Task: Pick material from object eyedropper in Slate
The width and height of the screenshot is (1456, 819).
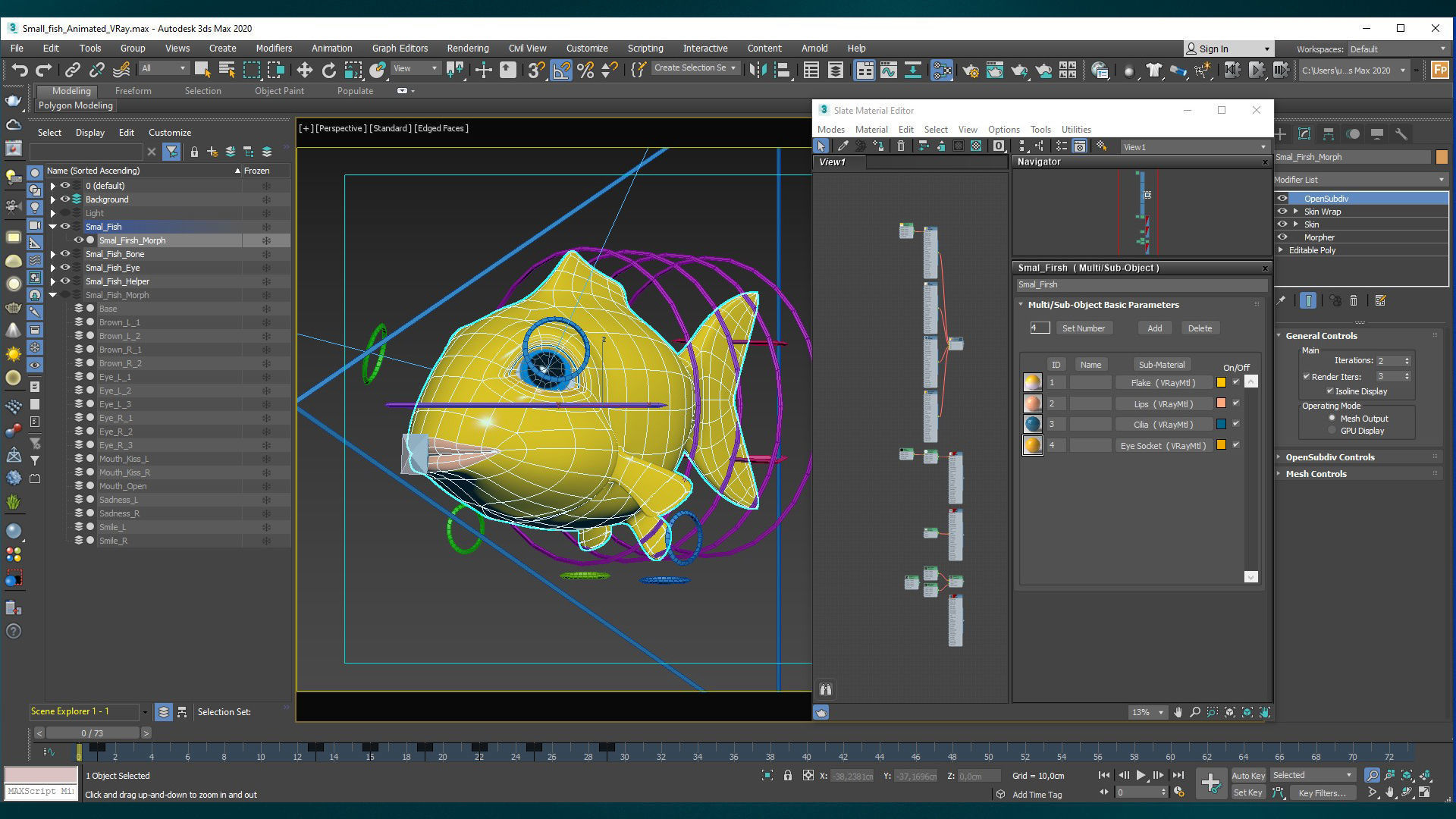Action: tap(843, 146)
